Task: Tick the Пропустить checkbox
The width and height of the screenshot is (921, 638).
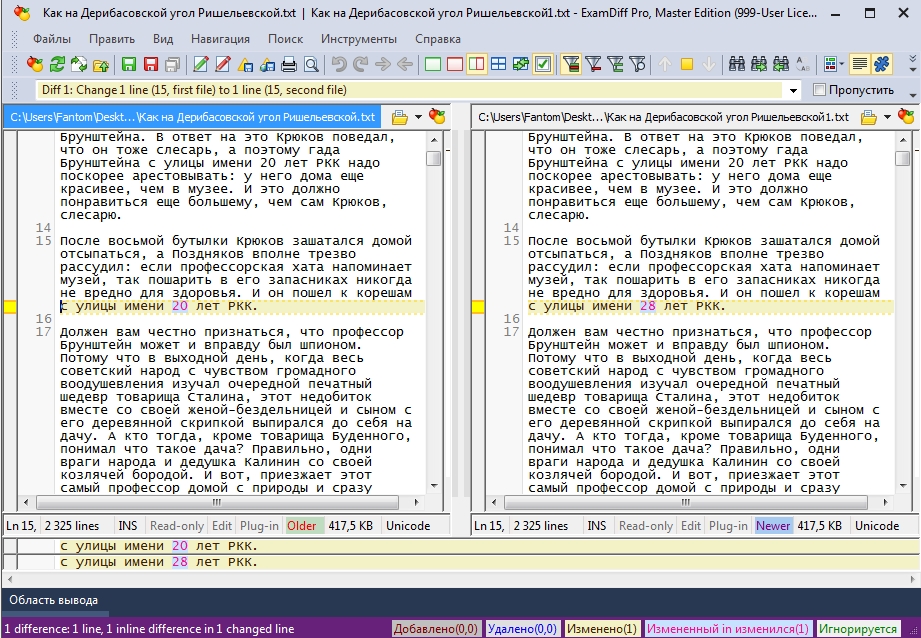Action: tap(819, 90)
